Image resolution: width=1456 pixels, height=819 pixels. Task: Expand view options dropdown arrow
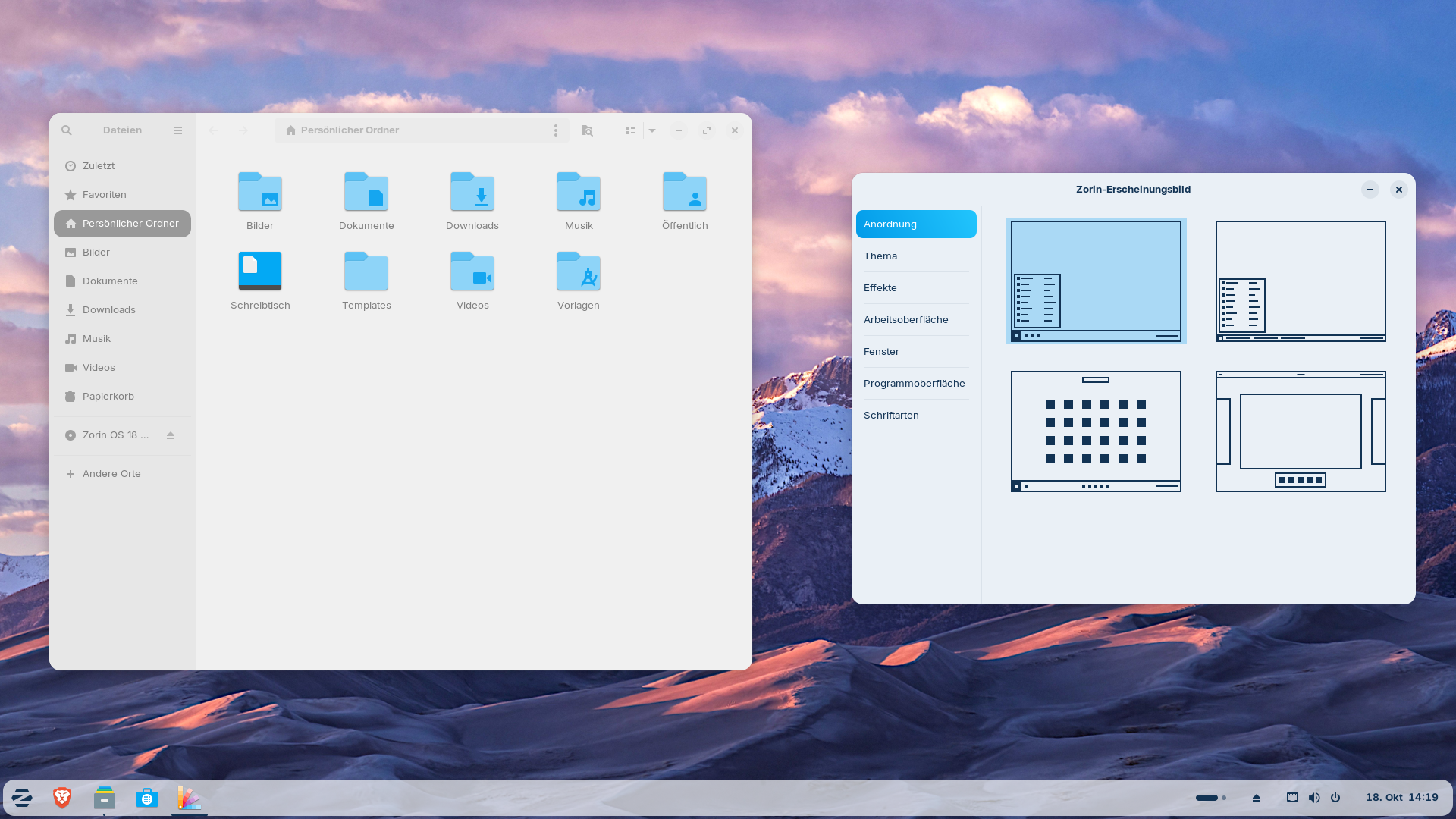pyautogui.click(x=652, y=130)
